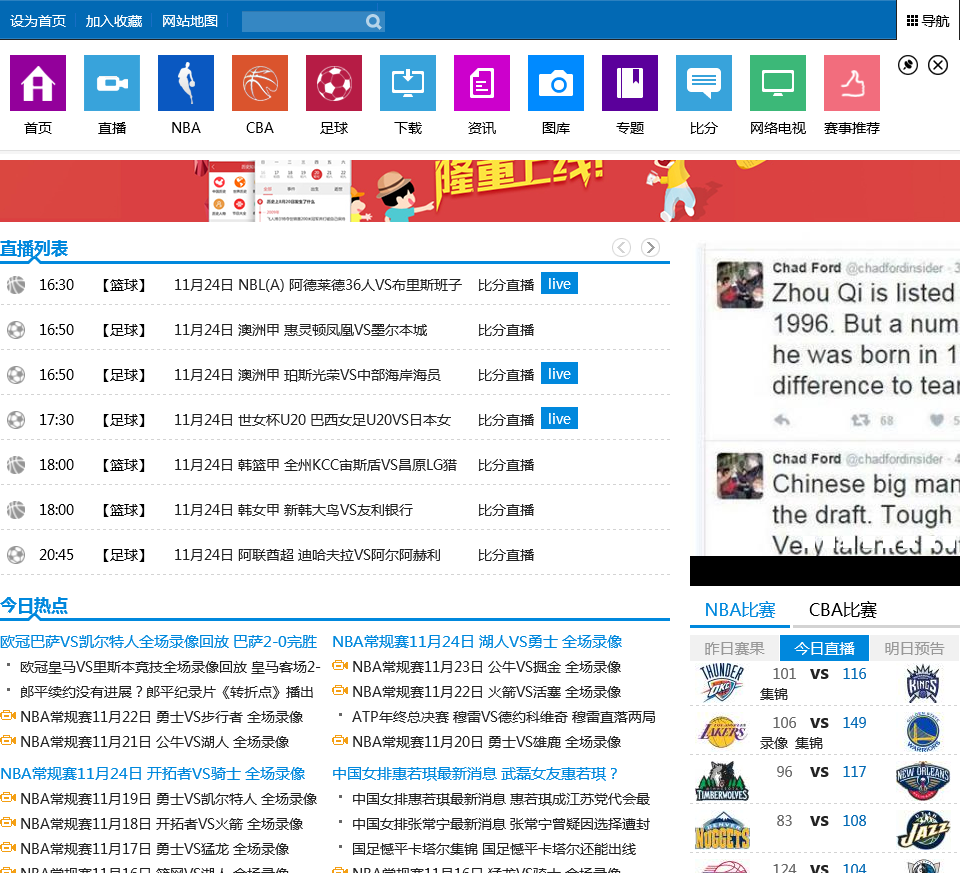Click the Kings team logo

point(923,683)
